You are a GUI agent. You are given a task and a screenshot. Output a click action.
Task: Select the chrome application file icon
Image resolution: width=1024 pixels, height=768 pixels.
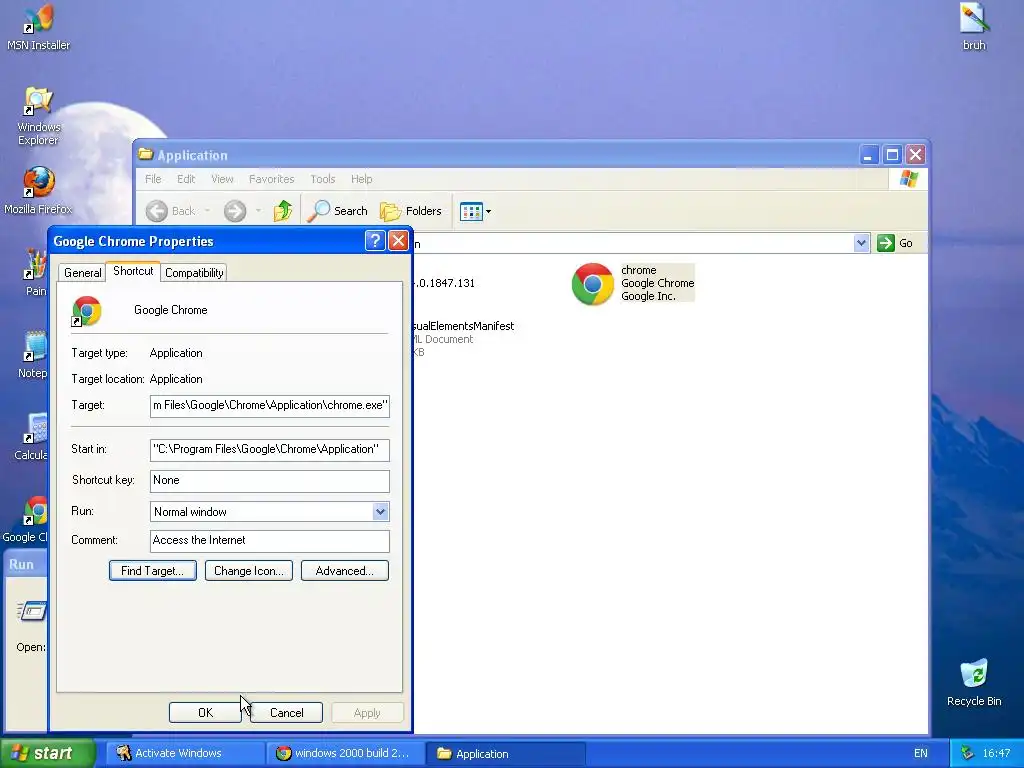593,283
